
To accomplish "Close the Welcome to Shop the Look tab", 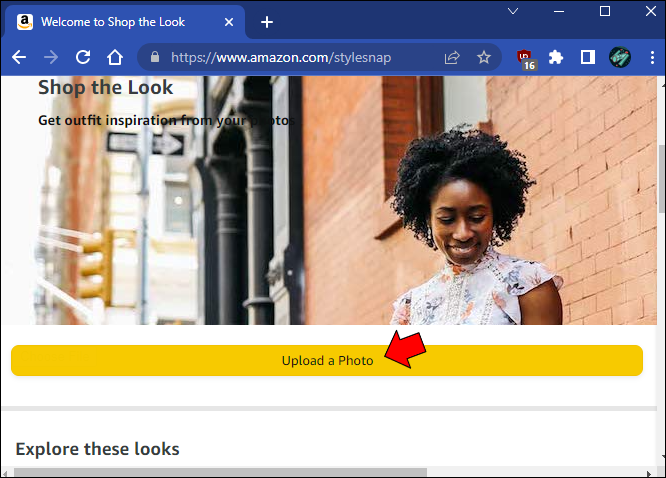I will [229, 22].
